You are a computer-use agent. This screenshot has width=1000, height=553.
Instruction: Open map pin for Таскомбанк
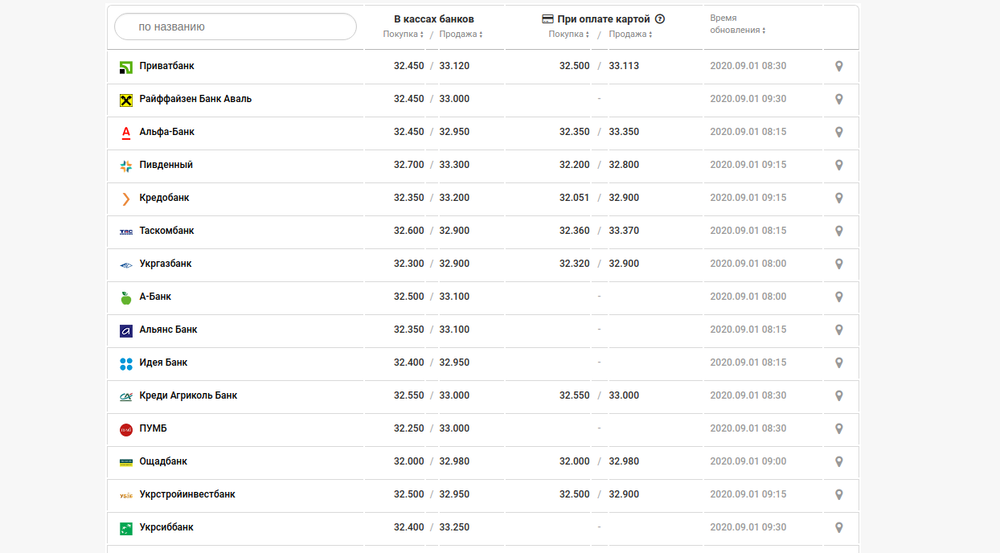tap(839, 231)
